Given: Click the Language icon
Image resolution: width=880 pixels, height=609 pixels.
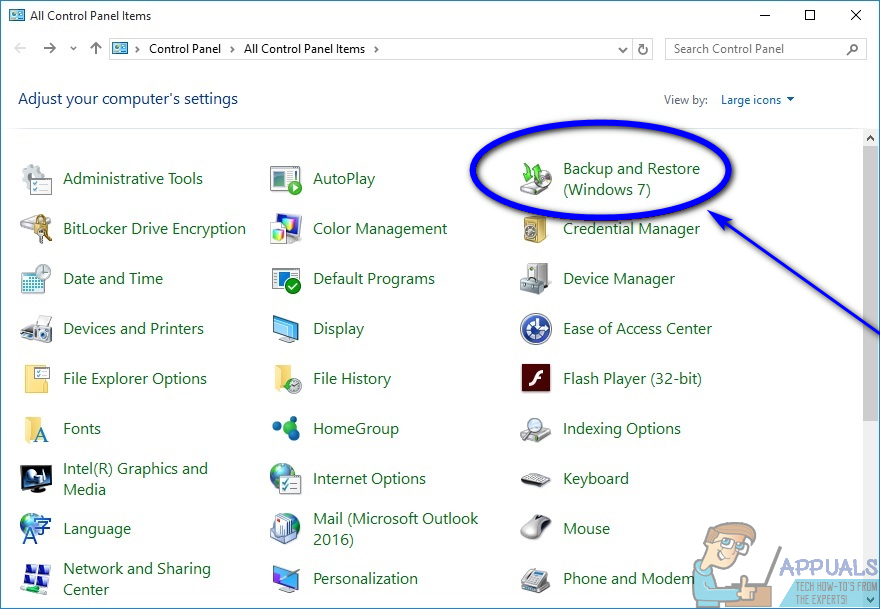Looking at the screenshot, I should (x=35, y=529).
